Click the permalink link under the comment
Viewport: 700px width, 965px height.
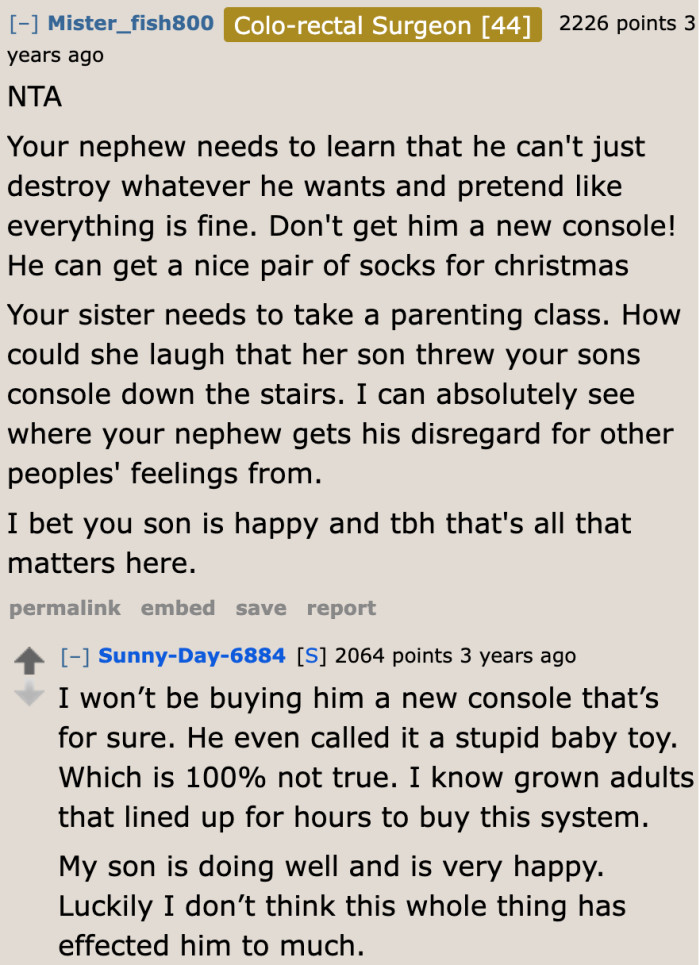tap(64, 607)
